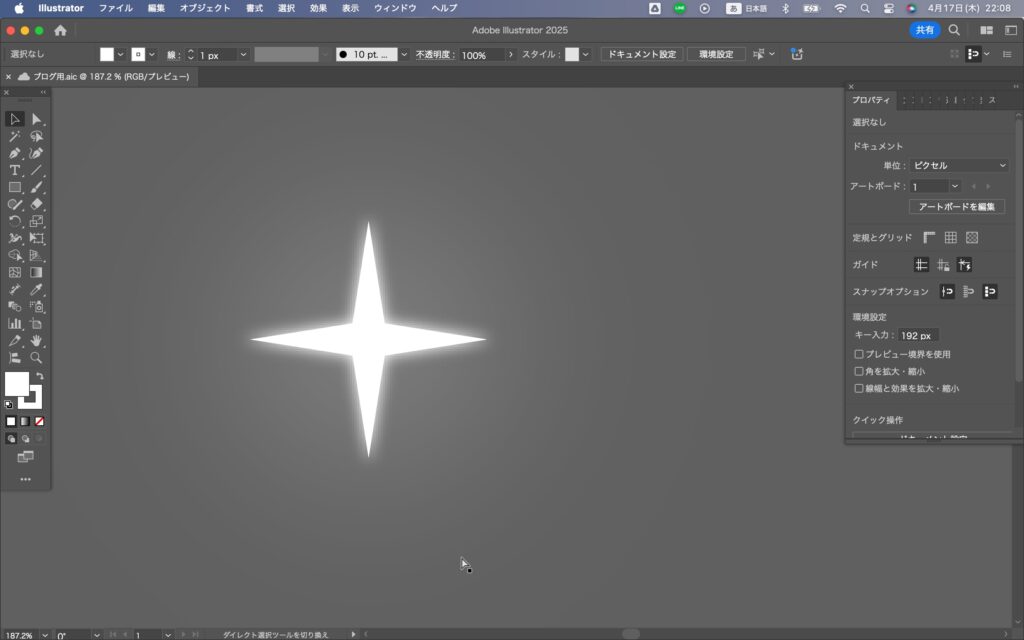Choose the Rectangle tool
The width and height of the screenshot is (1024, 640).
click(14, 187)
